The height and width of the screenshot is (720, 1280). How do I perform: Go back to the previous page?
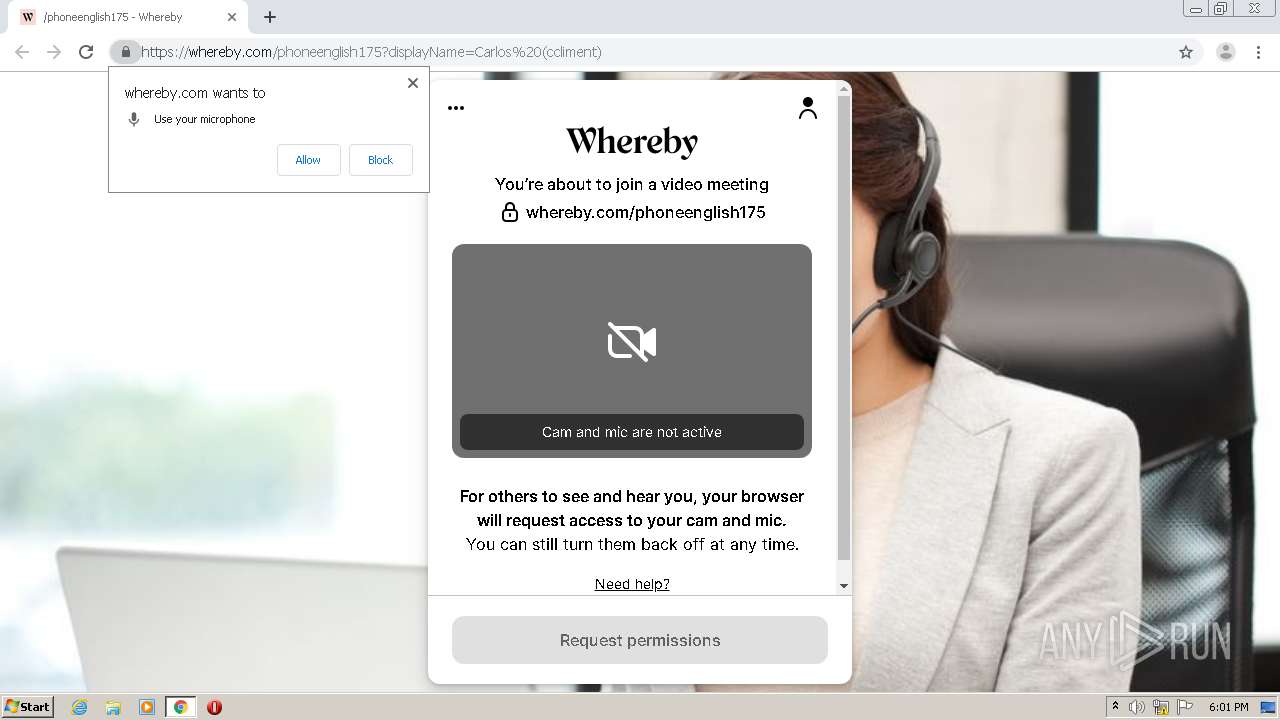click(22, 52)
